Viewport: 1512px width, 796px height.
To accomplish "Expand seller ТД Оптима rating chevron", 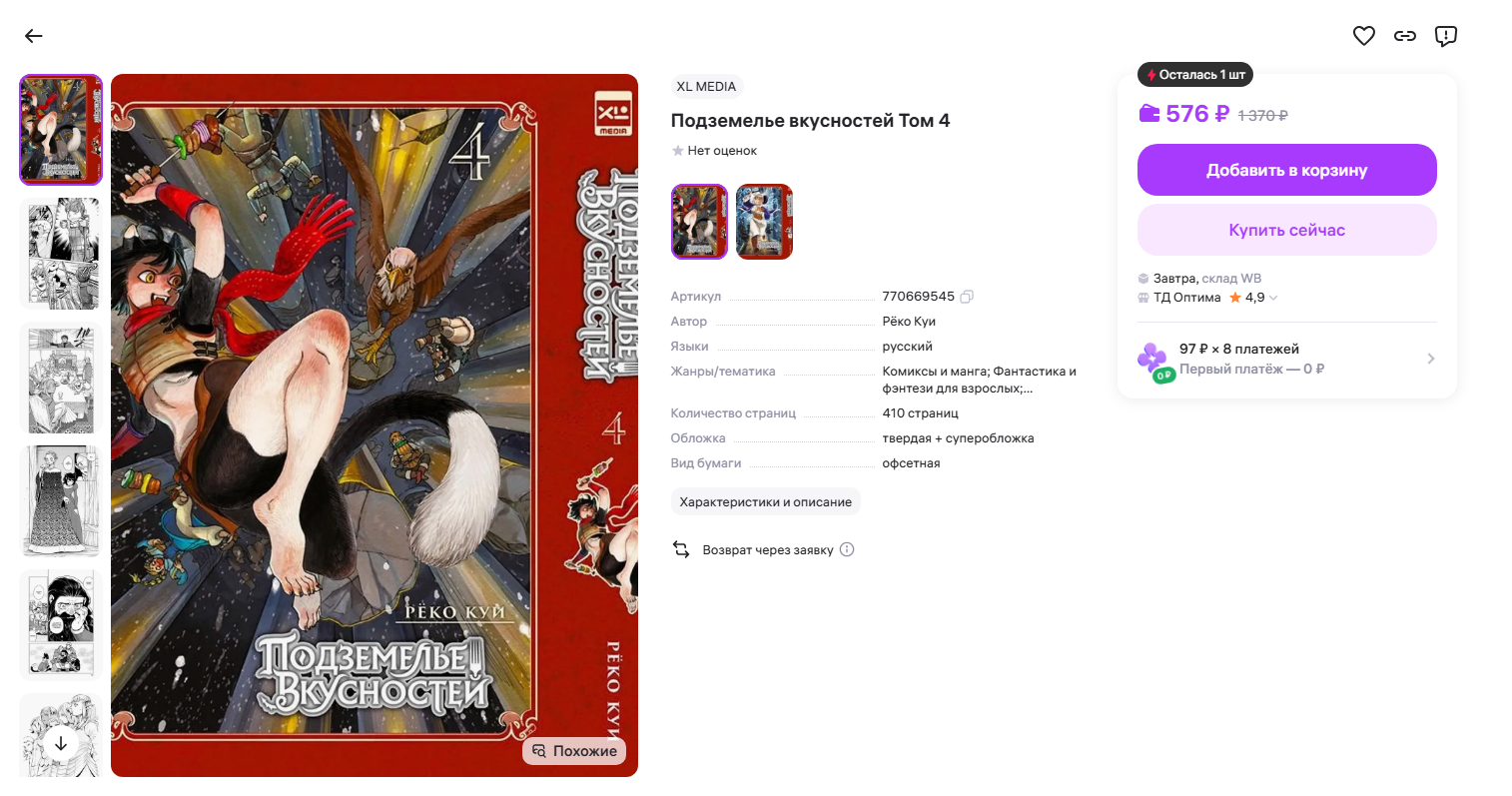I will click(x=1273, y=298).
